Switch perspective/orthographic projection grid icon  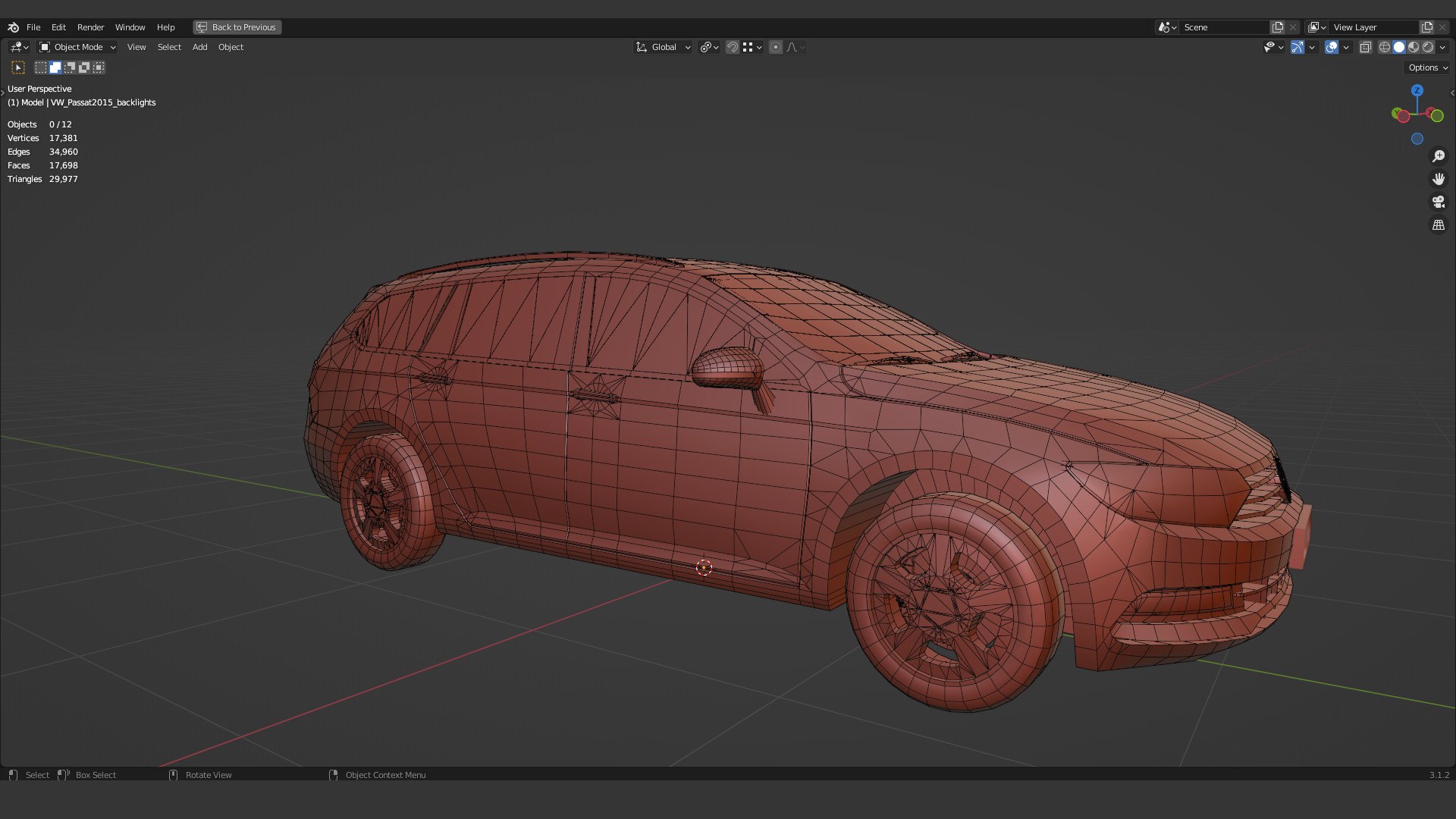coord(1438,225)
